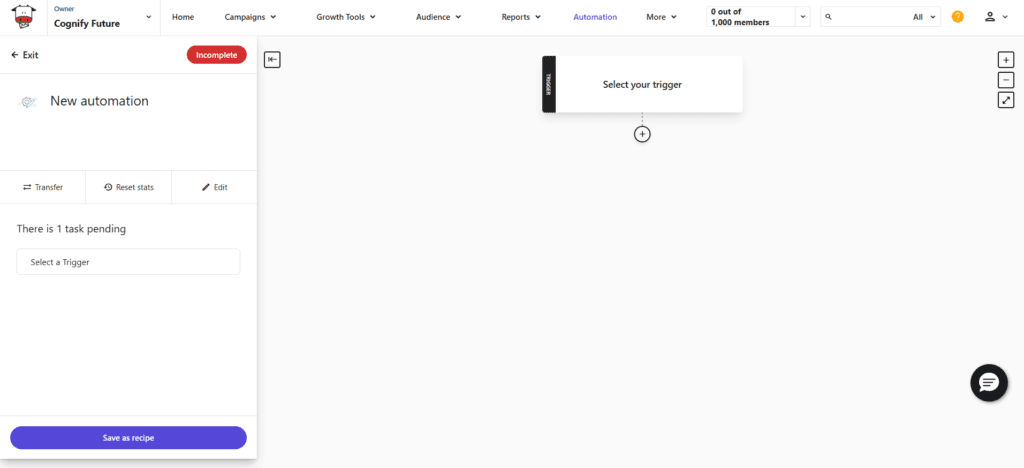This screenshot has height=468, width=1024.
Task: Click the orange help question icon
Action: click(958, 17)
